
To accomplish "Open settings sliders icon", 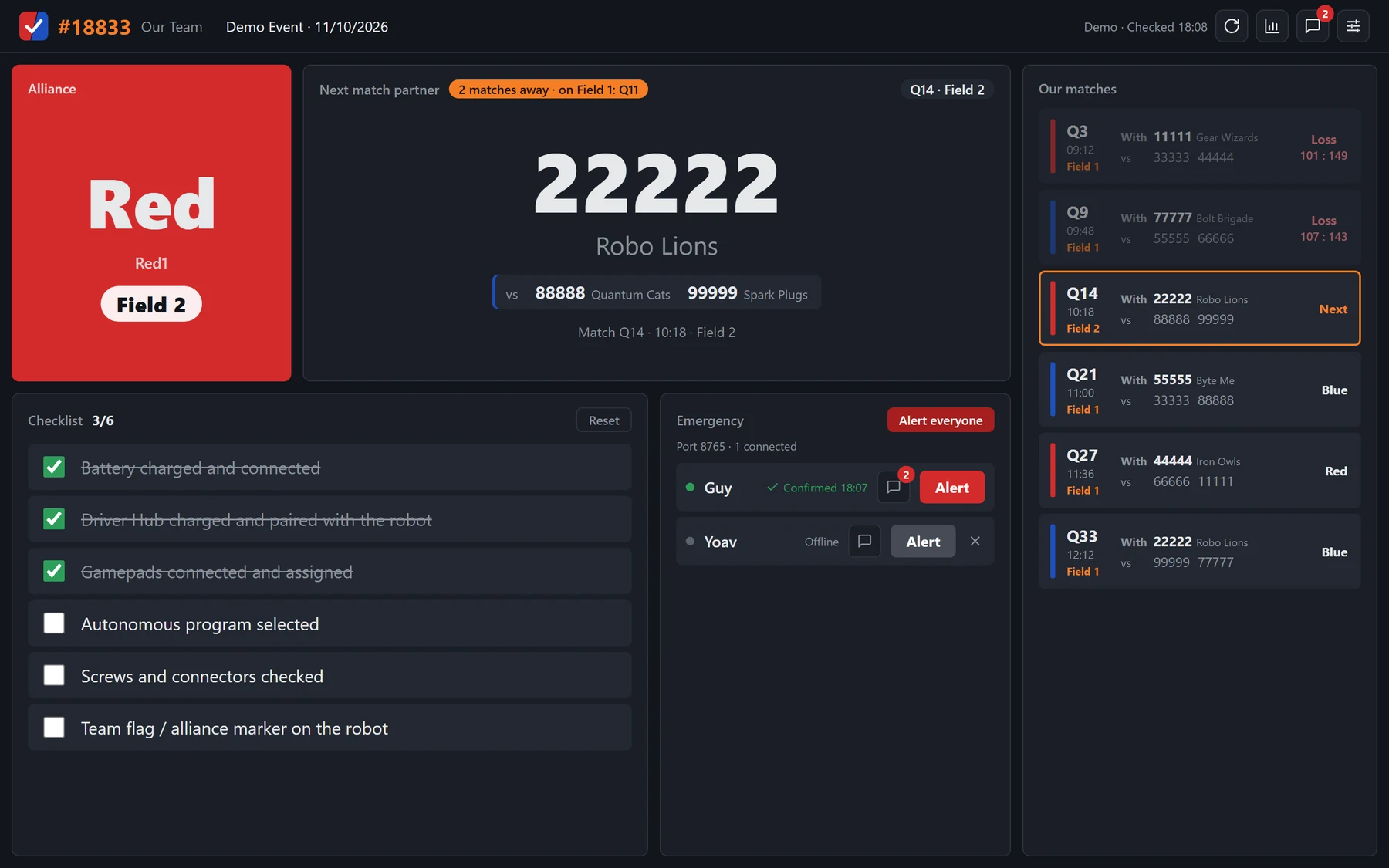I will 1353,26.
